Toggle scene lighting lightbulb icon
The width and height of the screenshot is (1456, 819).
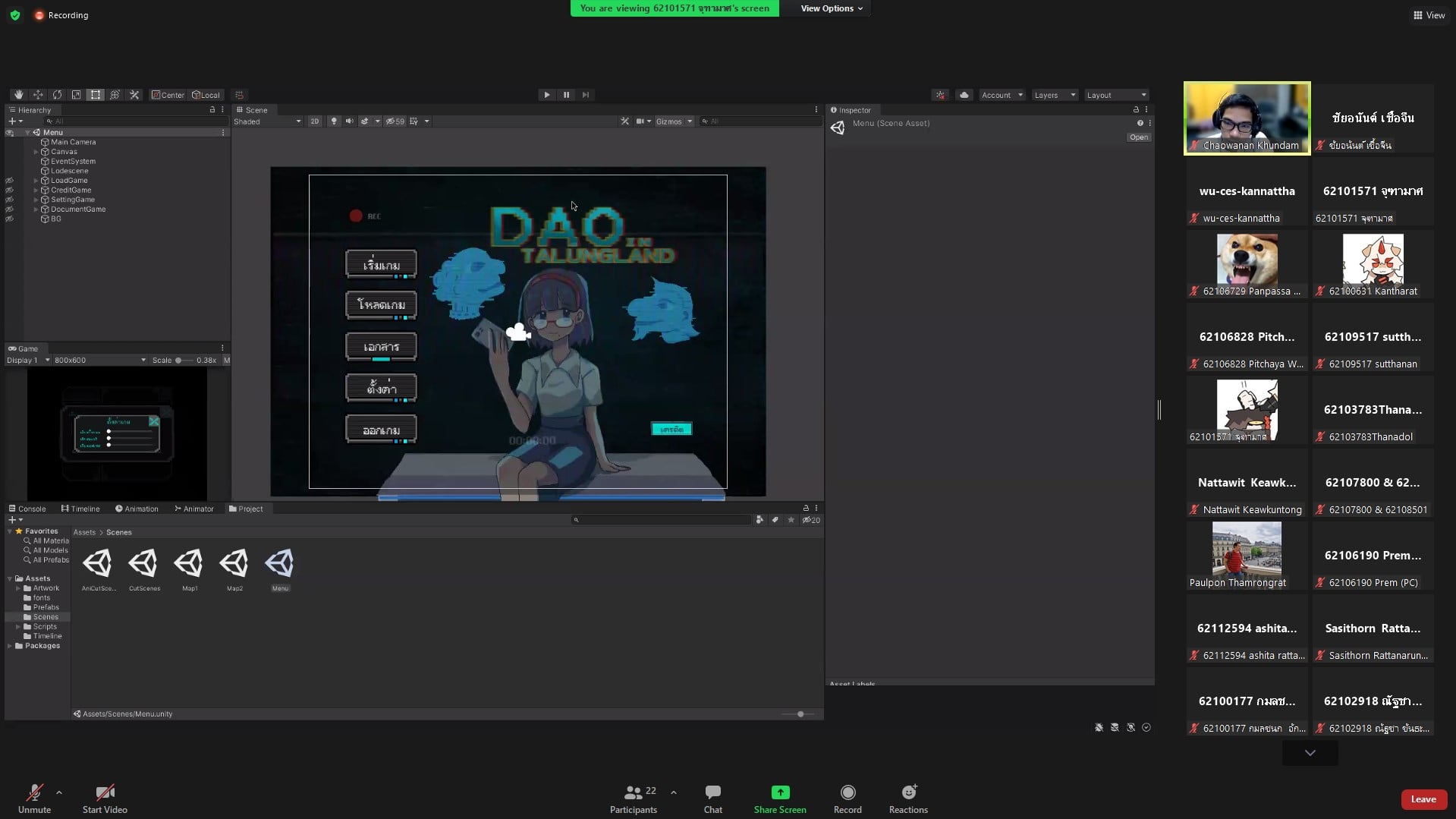coord(334,121)
